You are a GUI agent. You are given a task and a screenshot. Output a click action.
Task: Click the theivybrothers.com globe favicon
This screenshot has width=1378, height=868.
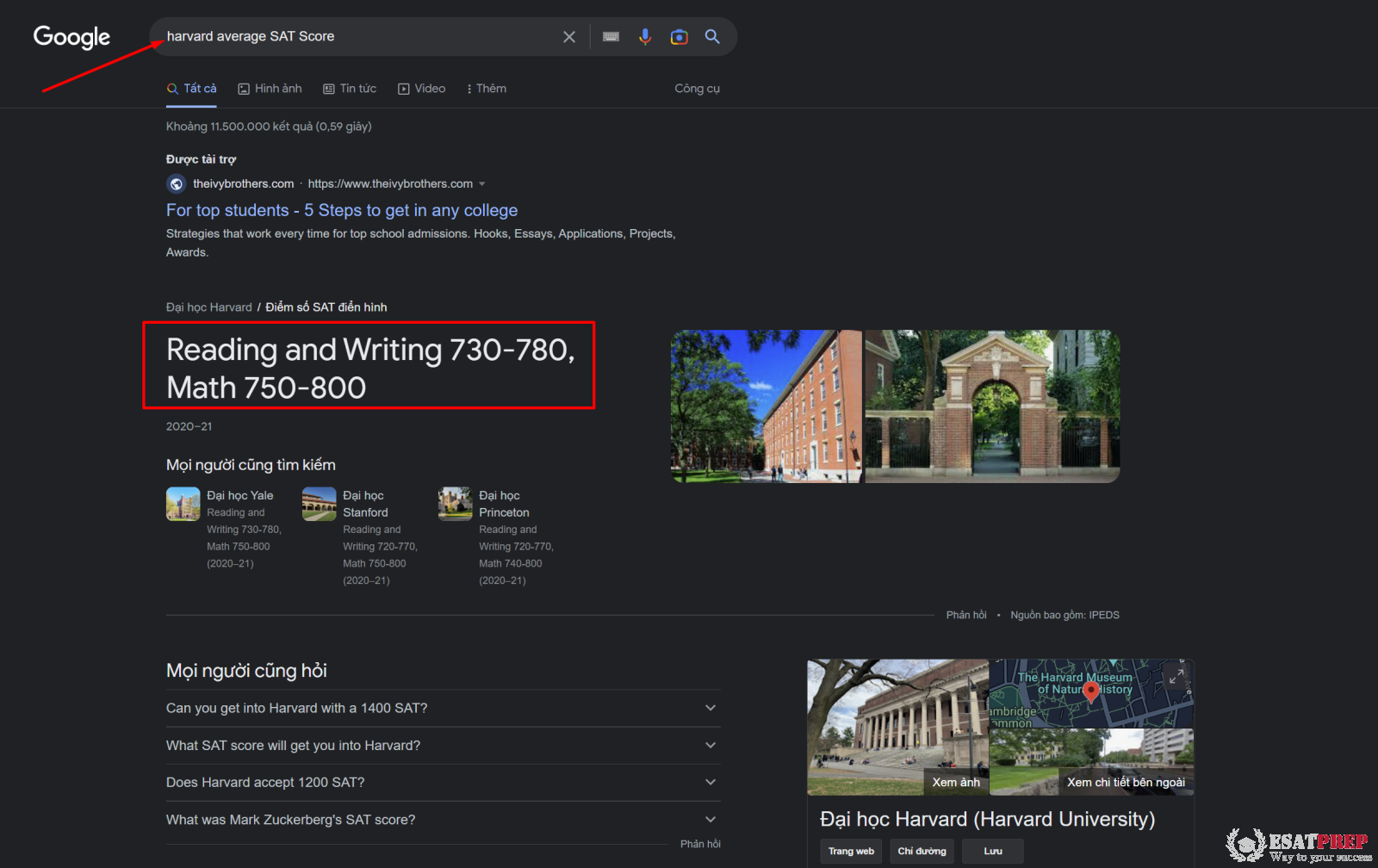(176, 183)
